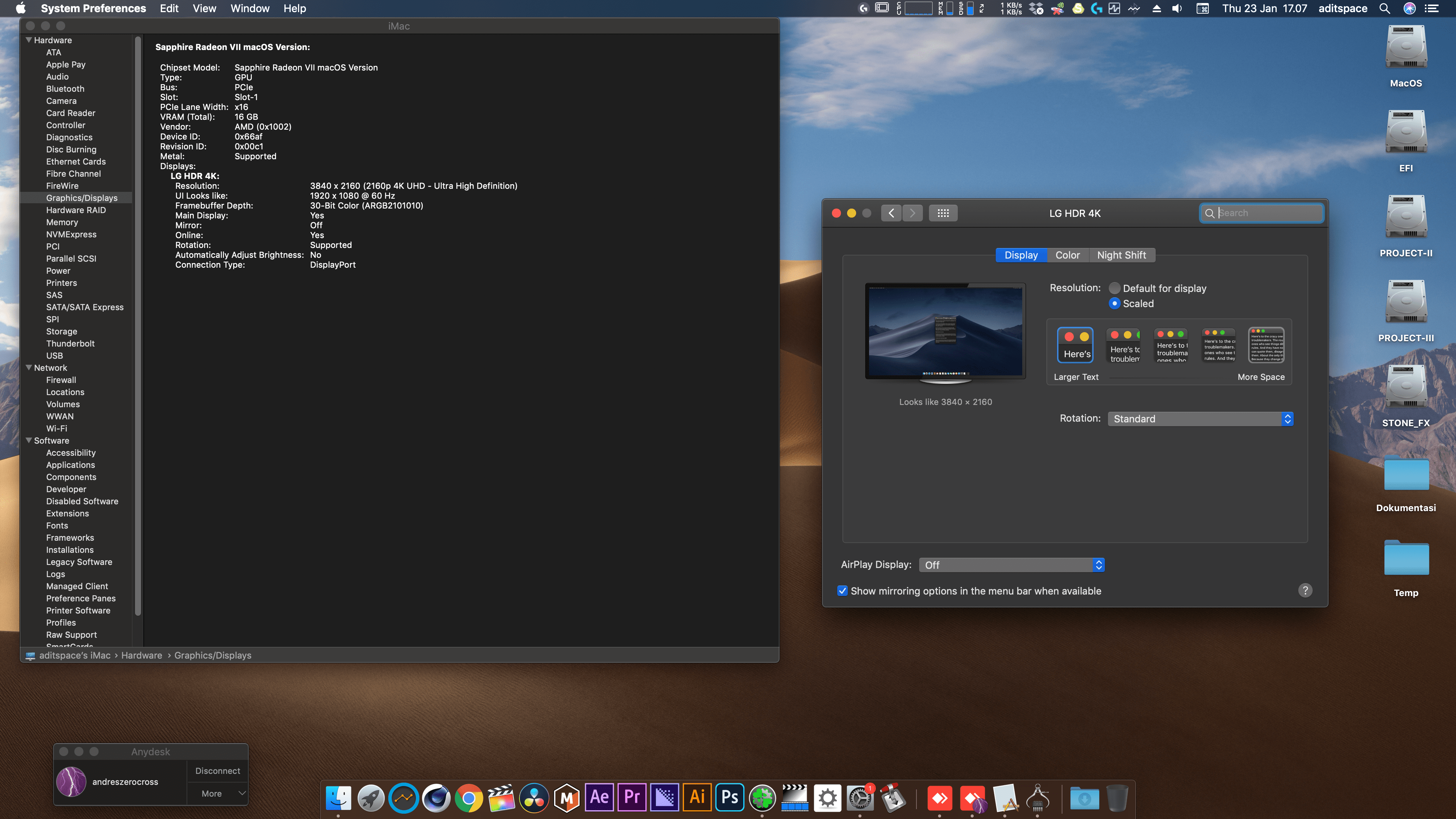Switch to the Color tab
1456x819 pixels.
(x=1068, y=255)
